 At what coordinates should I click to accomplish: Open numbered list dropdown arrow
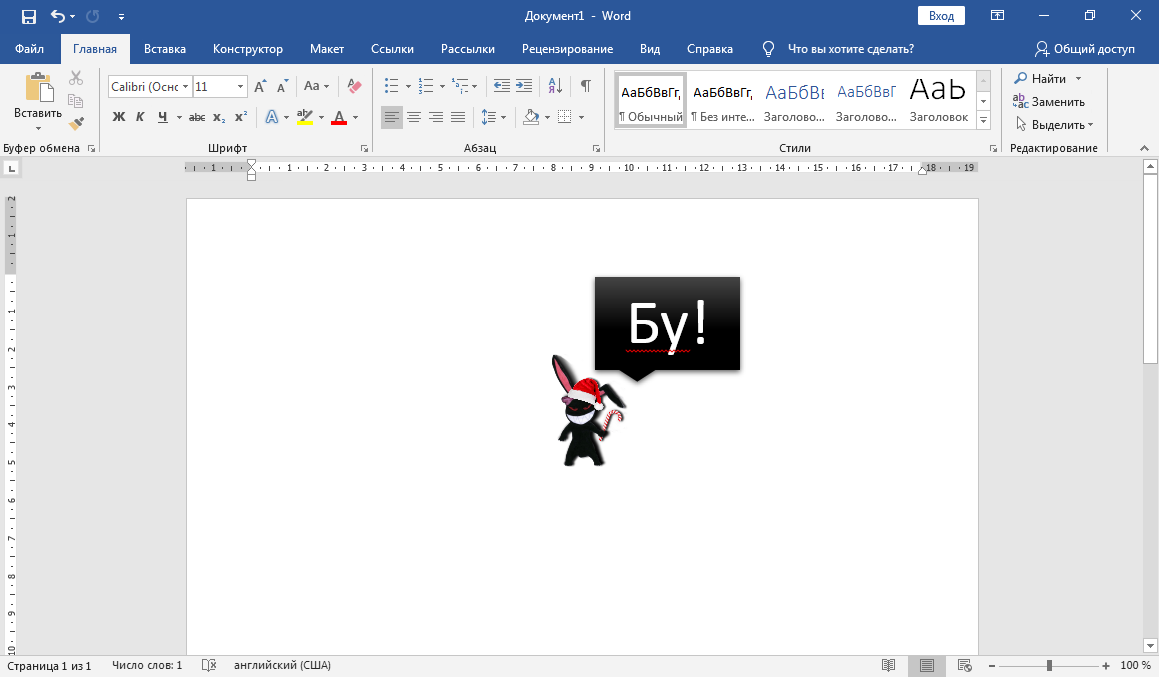tap(442, 86)
